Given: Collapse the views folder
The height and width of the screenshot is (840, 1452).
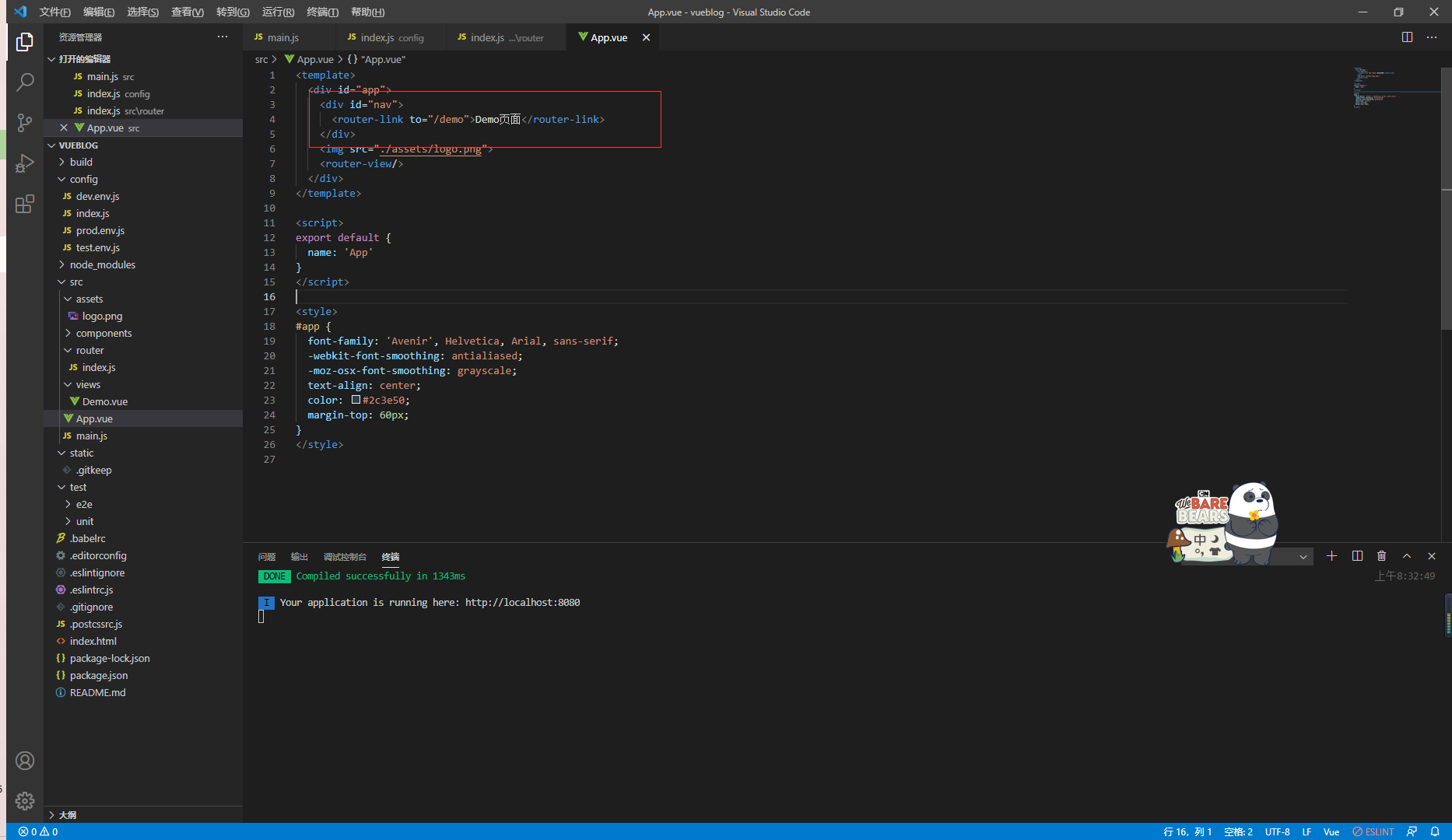Looking at the screenshot, I should (144, 384).
